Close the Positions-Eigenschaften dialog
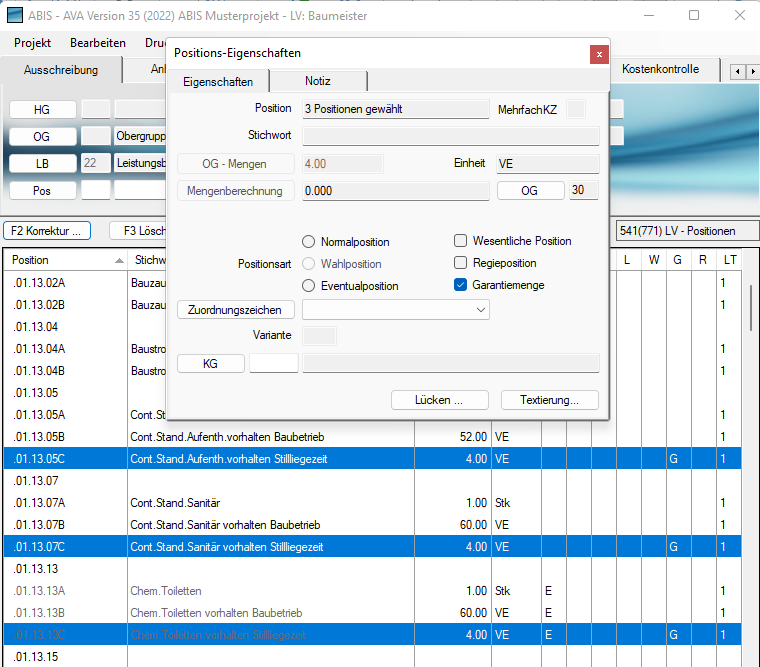 599,54
